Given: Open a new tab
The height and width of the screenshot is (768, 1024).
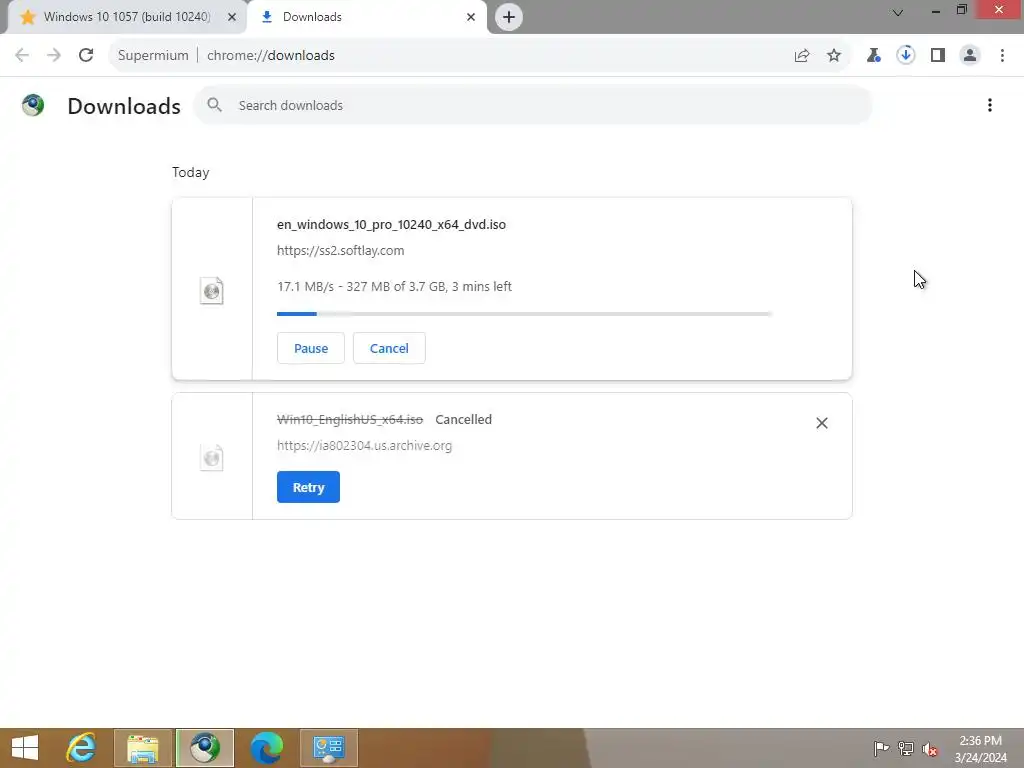Looking at the screenshot, I should click(x=509, y=17).
